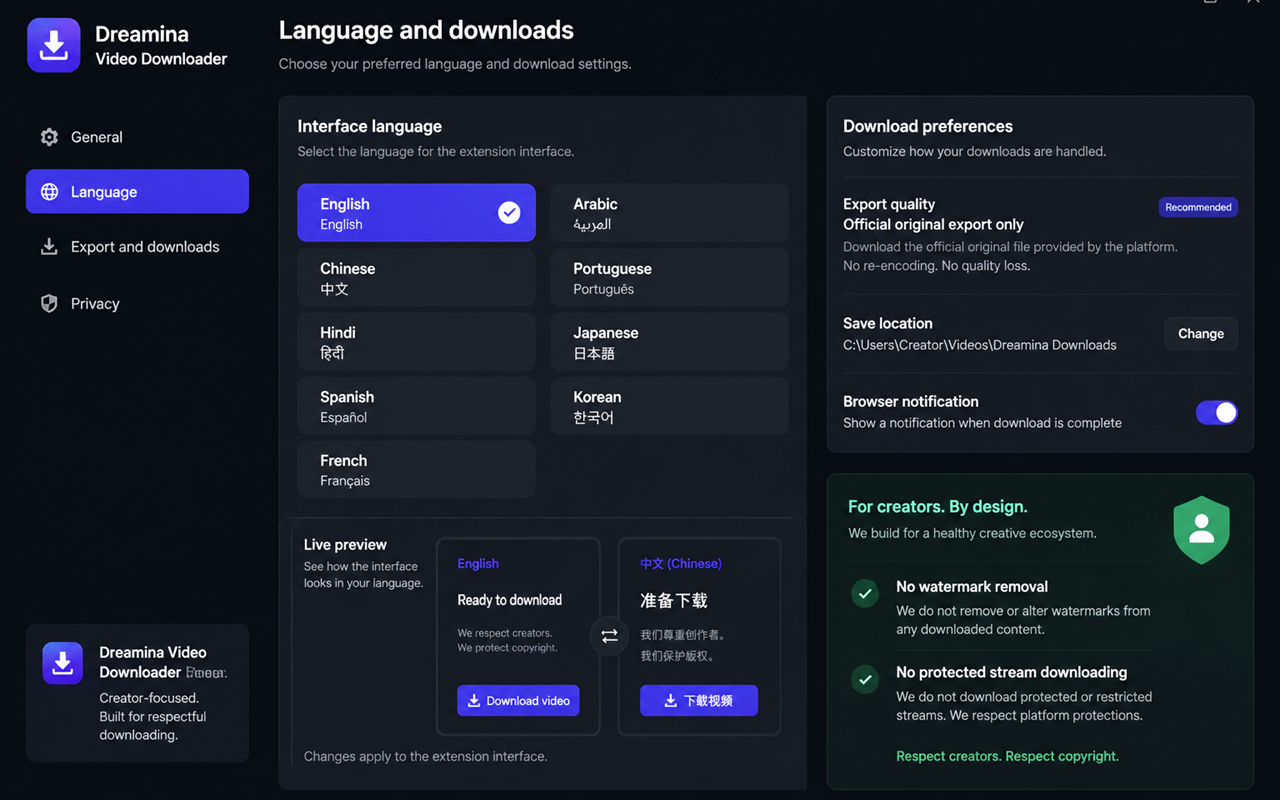Viewport: 1280px width, 800px height.
Task: Click the 'Language and downloads' heading
Action: coord(426,30)
